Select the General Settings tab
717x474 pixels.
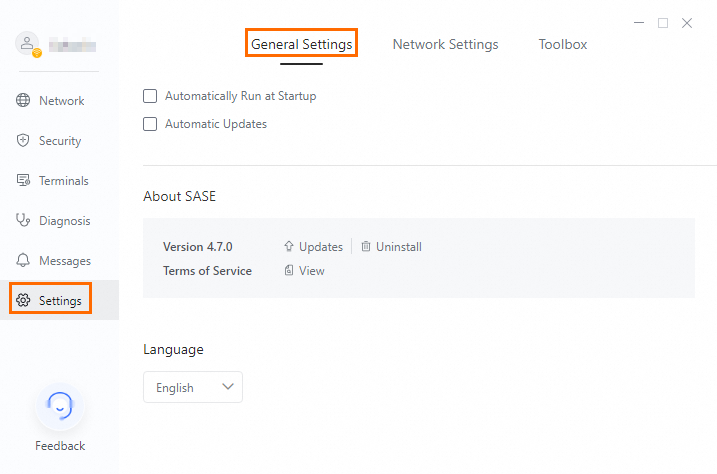click(301, 45)
